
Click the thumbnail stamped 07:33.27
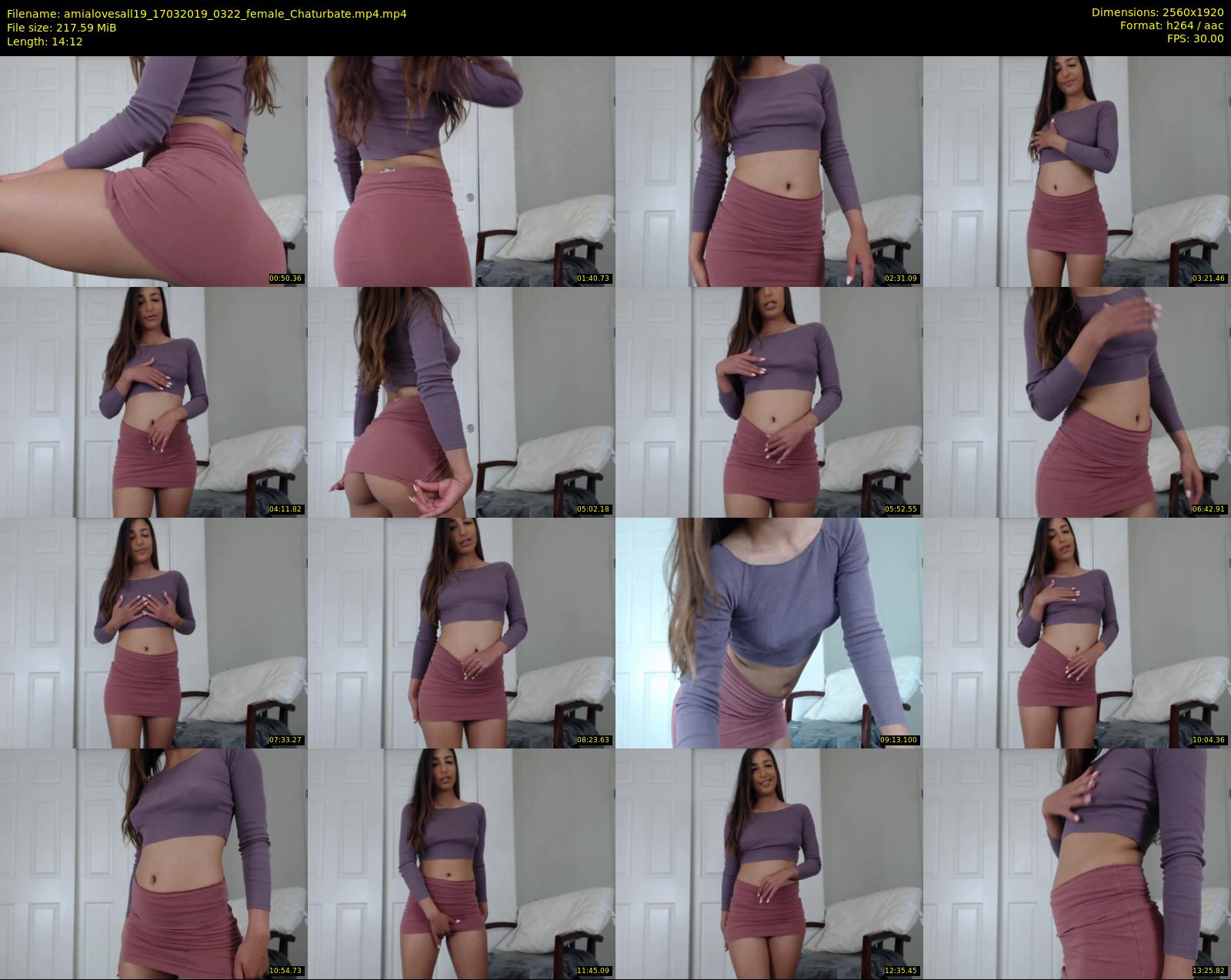[x=153, y=632]
